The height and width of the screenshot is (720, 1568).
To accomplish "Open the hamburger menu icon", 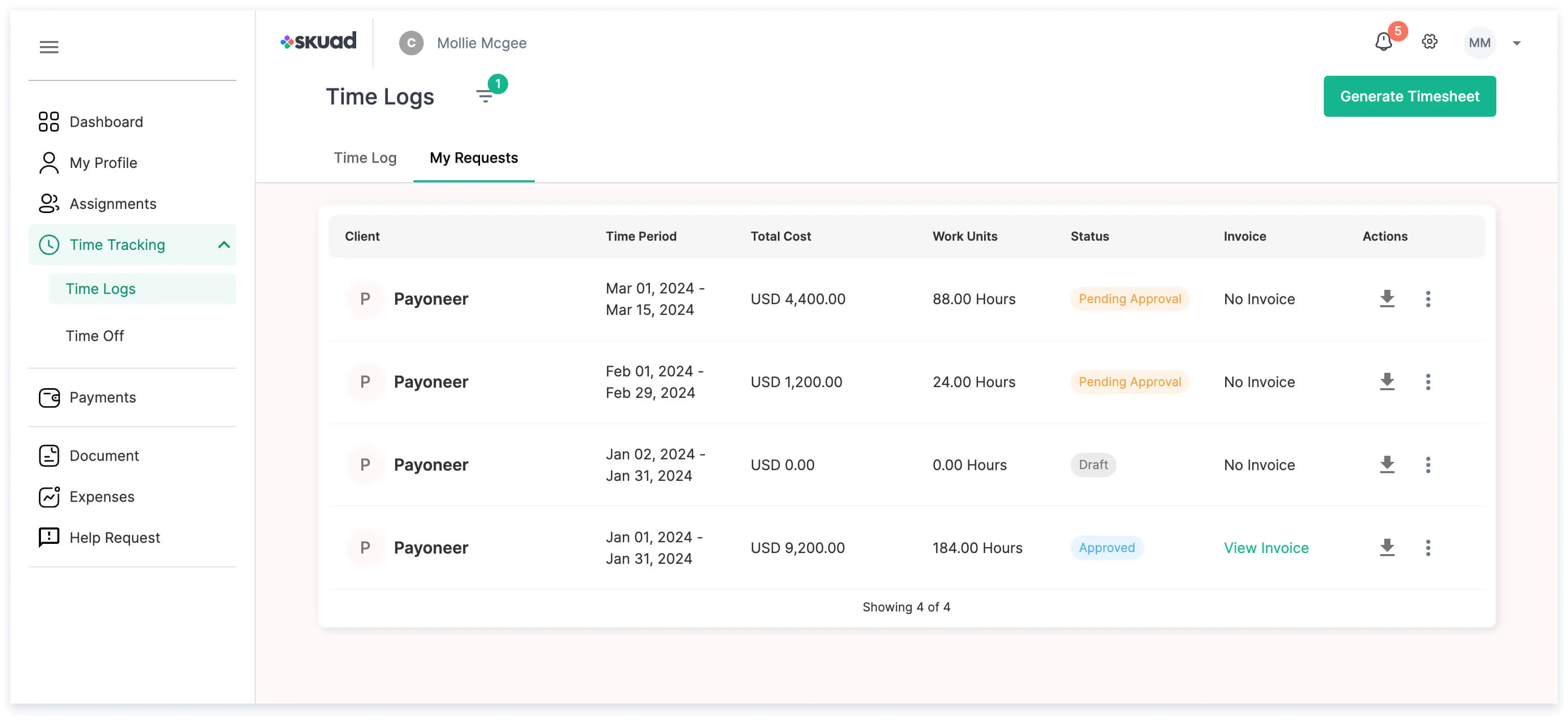I will [49, 47].
